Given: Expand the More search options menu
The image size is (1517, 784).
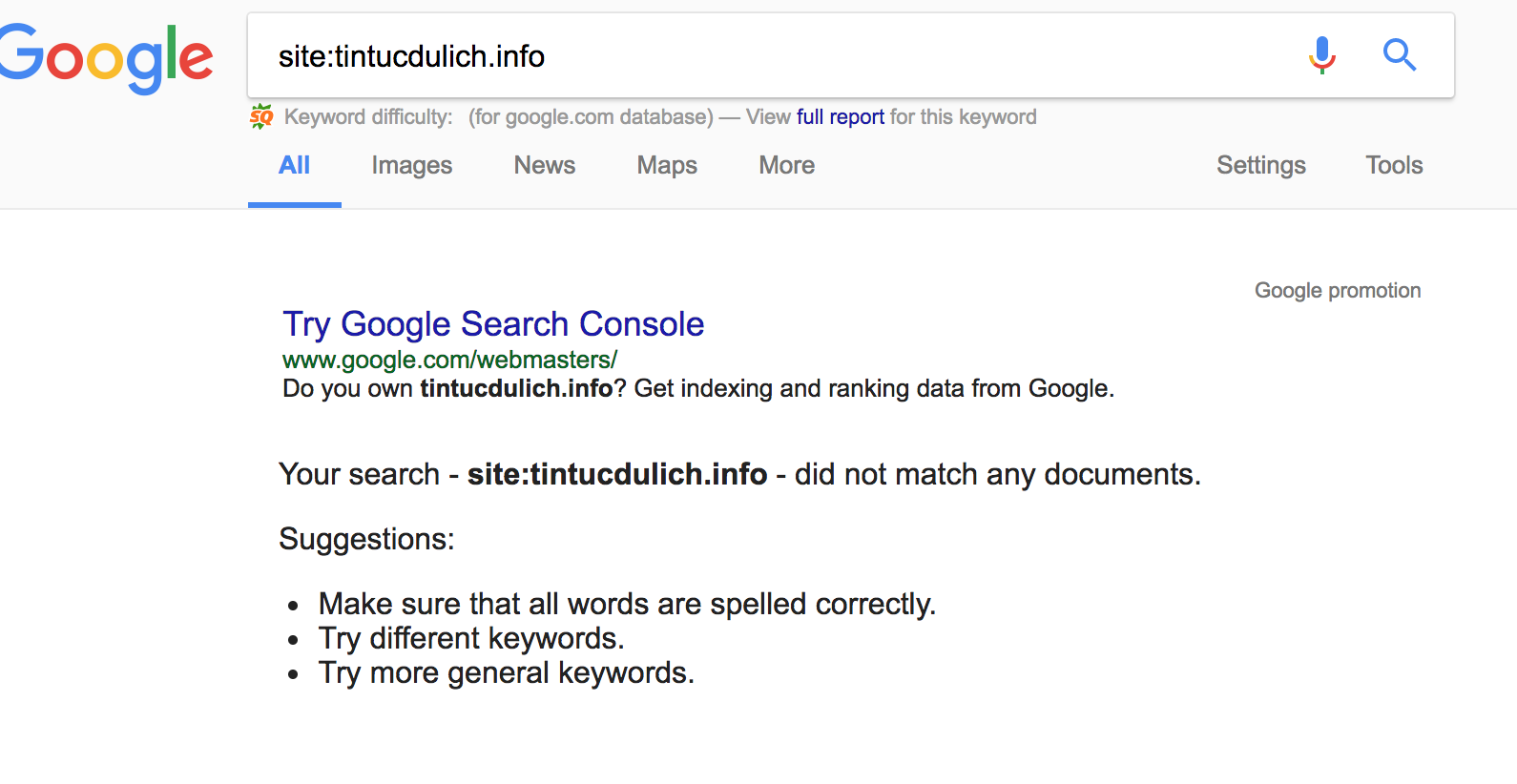Looking at the screenshot, I should 787,165.
